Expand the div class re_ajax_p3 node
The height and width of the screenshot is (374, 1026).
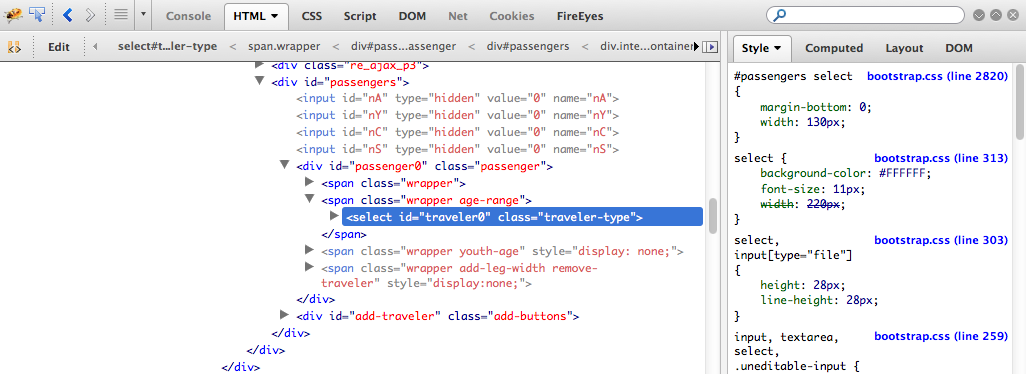coord(260,64)
